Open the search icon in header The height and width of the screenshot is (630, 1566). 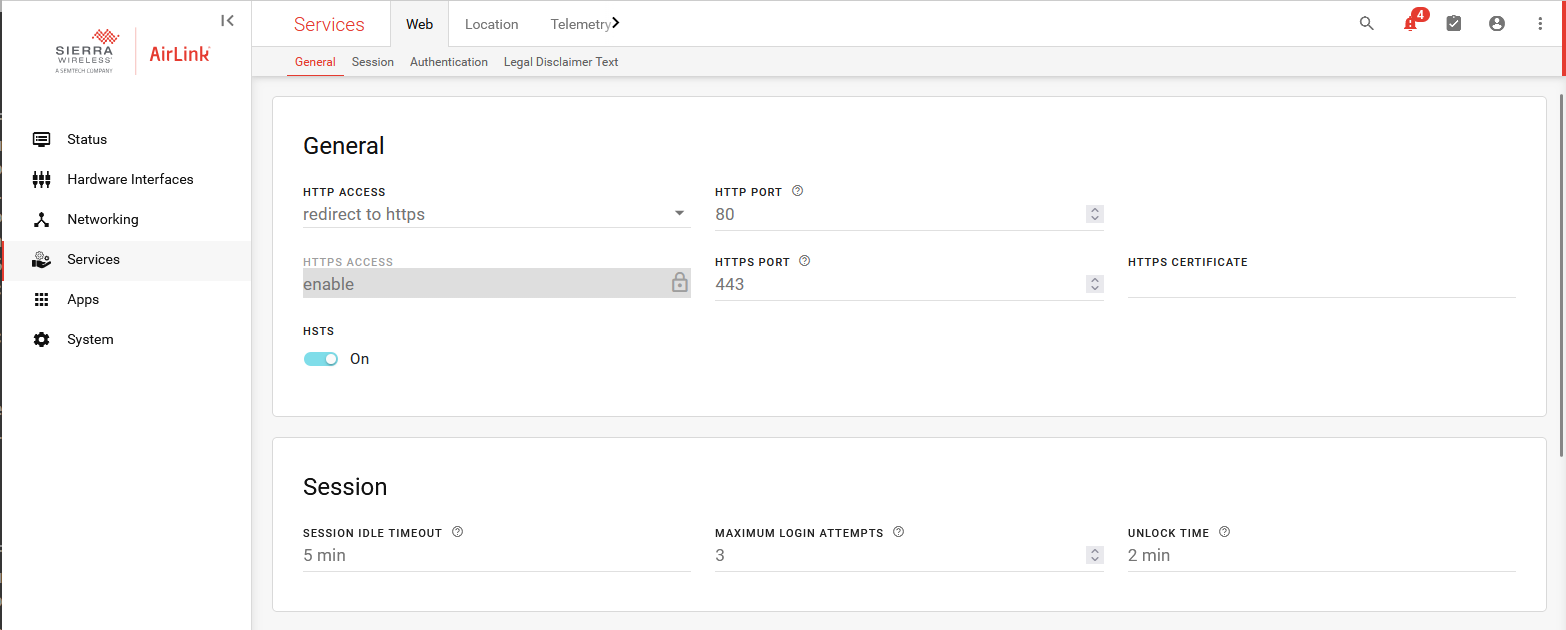(x=1366, y=23)
